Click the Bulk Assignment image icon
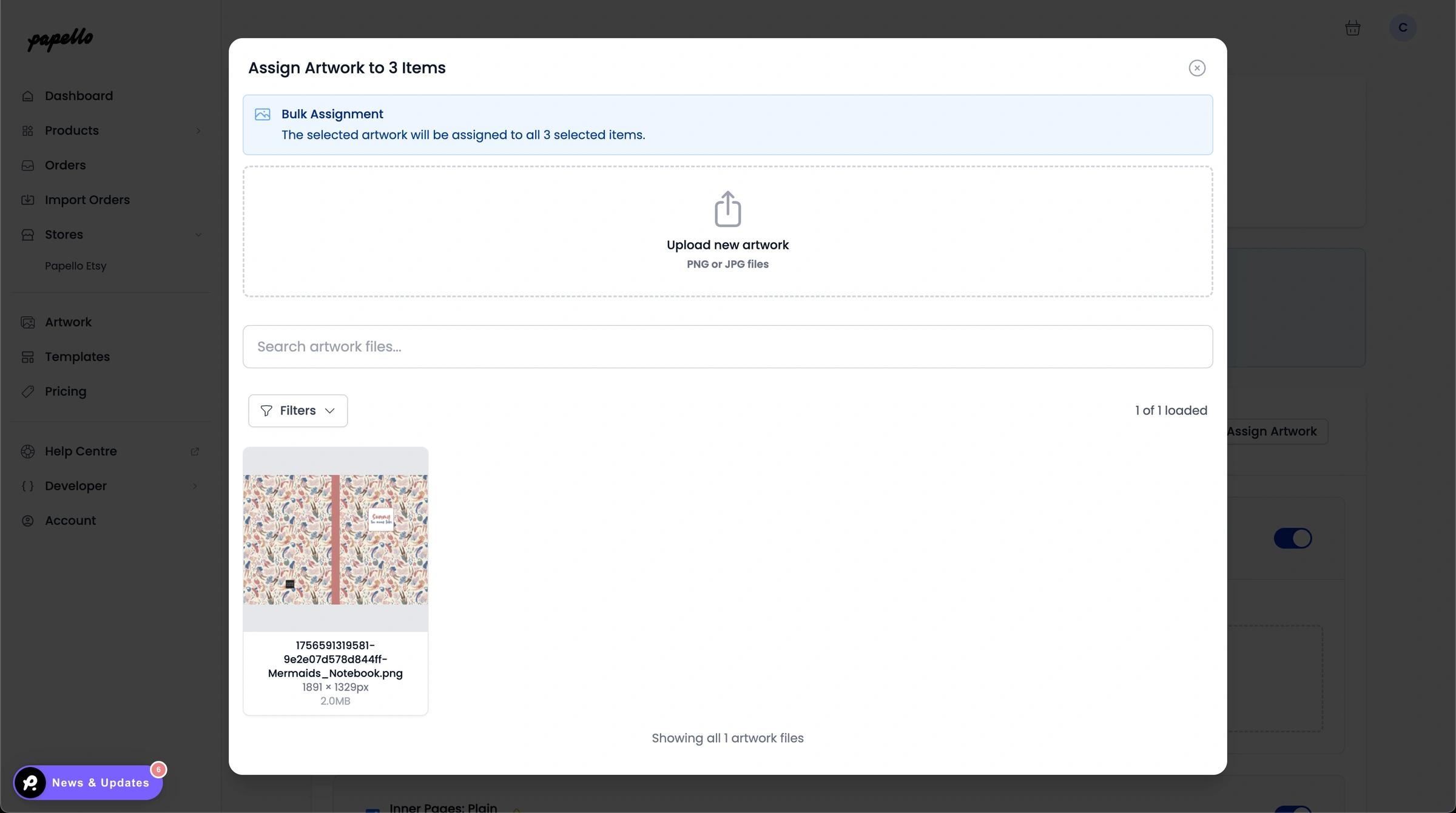 261,114
